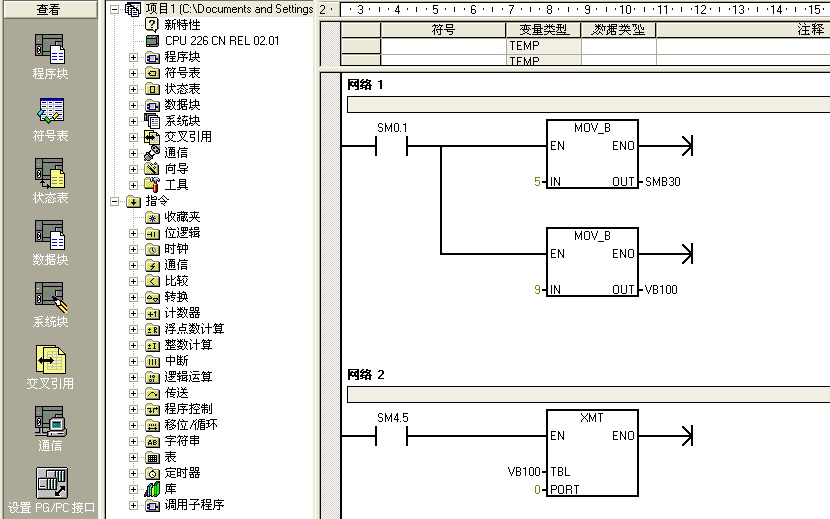Screen dimensions: 830x519
Task: Click the 交叉引用 tree node icon
Action: tap(152, 137)
